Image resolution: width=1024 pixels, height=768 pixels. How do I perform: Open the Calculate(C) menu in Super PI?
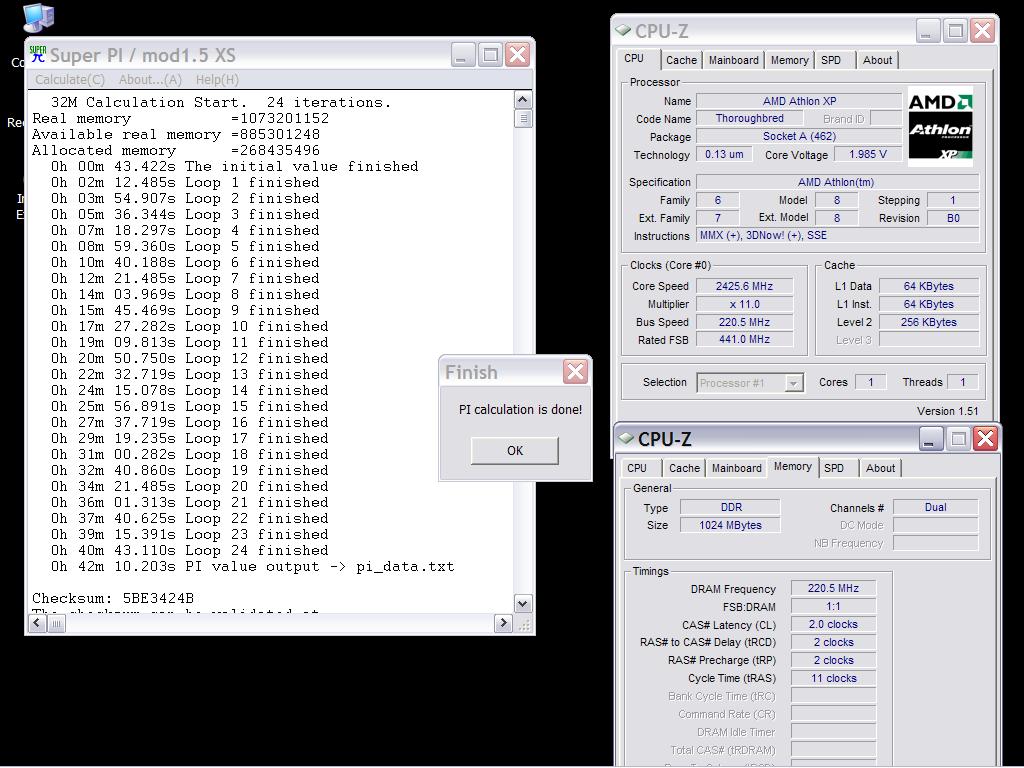pos(70,80)
